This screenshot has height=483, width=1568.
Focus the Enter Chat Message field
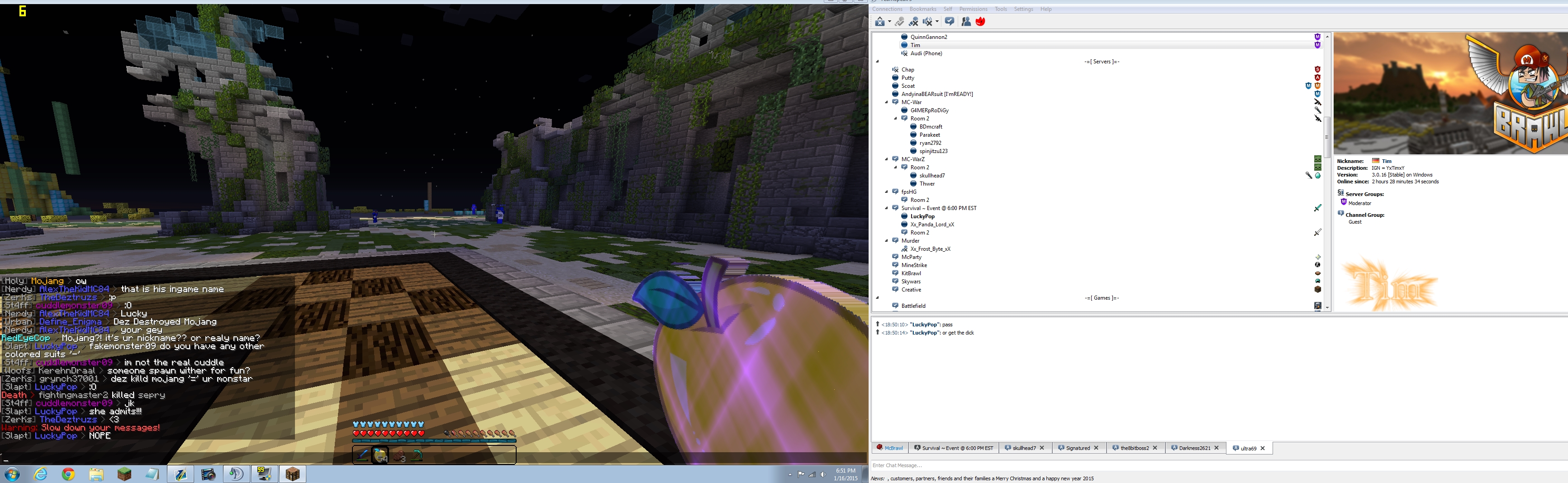[1219, 466]
